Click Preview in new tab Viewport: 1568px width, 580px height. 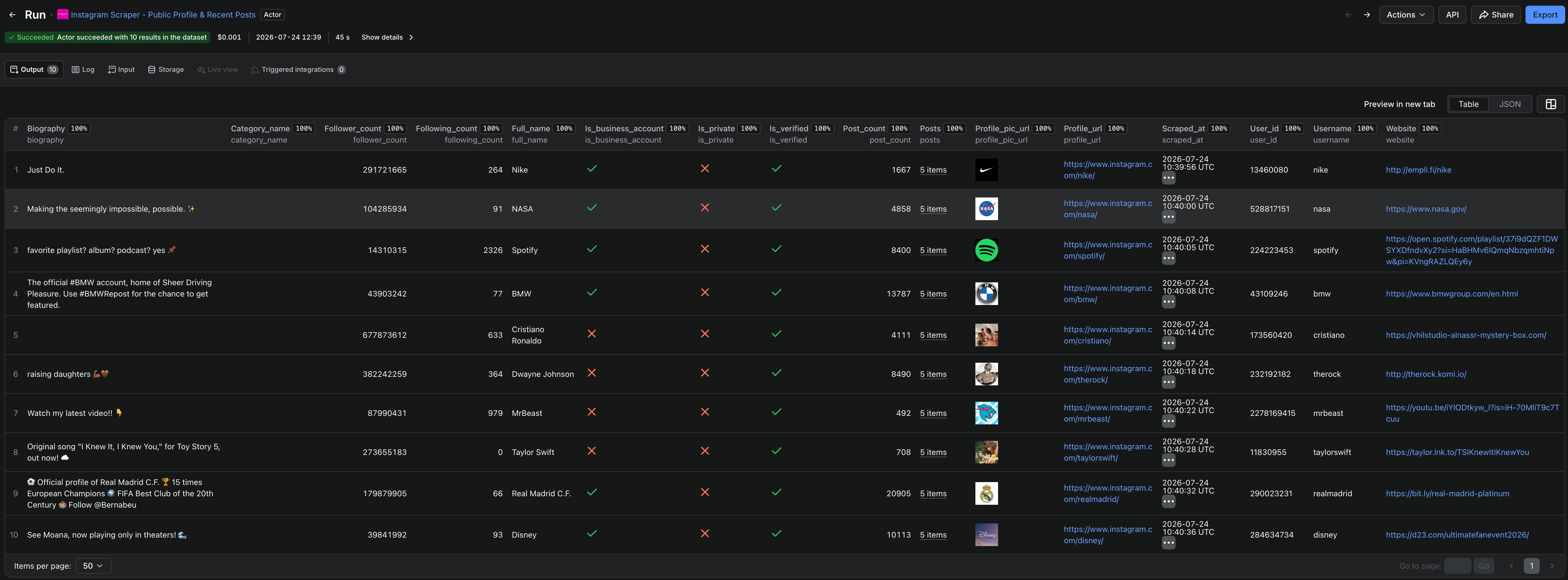[1399, 104]
